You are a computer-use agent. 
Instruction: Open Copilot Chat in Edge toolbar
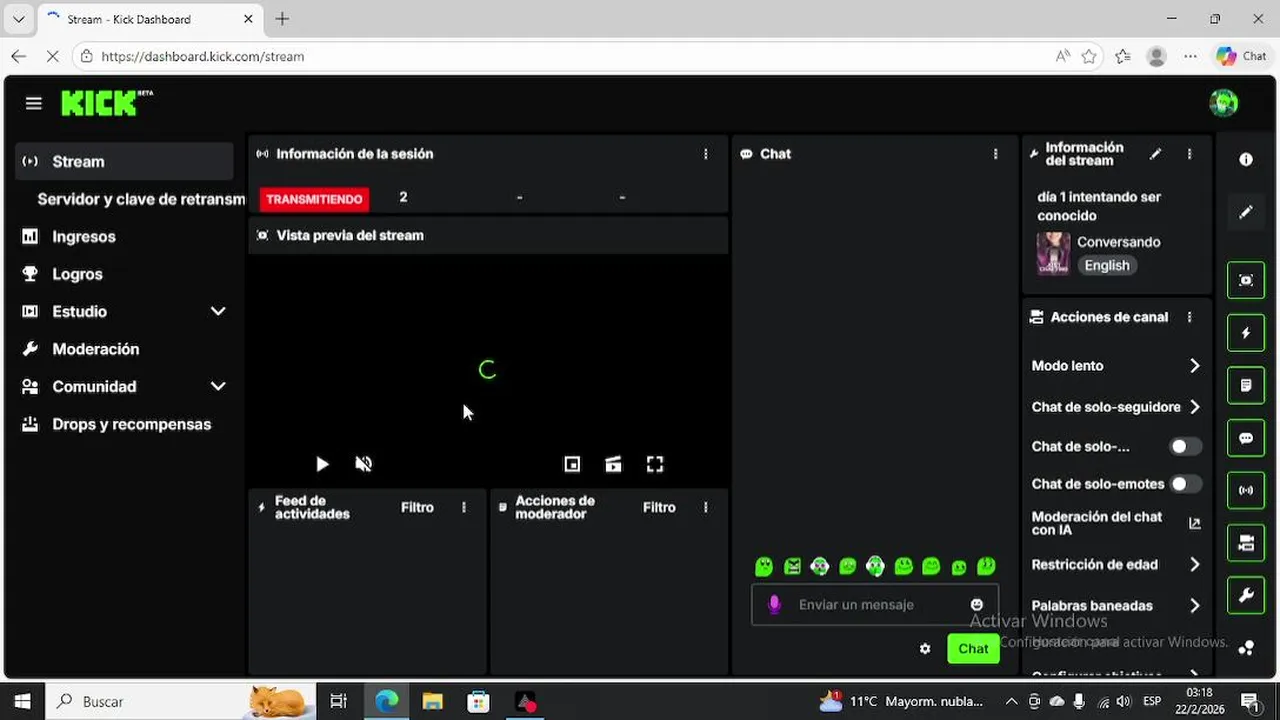coord(1241,57)
